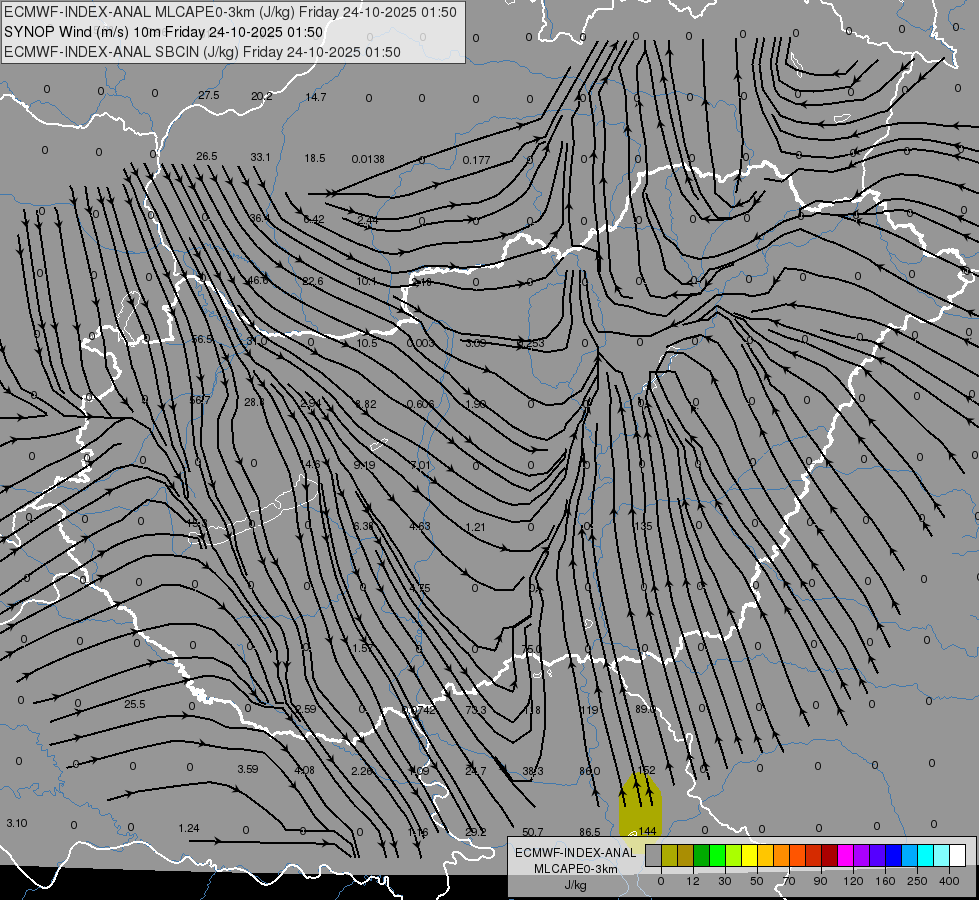Click the legend scale label '12'
Screen dimensions: 979x900
coord(692,881)
